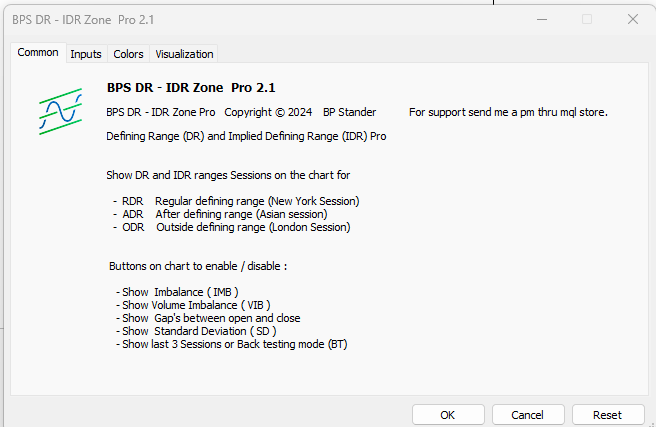Screen dimensions: 656x427
Task: Click the Cancel button
Action: (527, 414)
